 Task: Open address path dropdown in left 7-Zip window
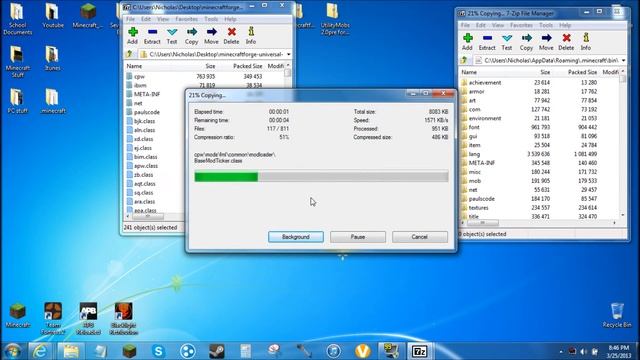pos(289,54)
